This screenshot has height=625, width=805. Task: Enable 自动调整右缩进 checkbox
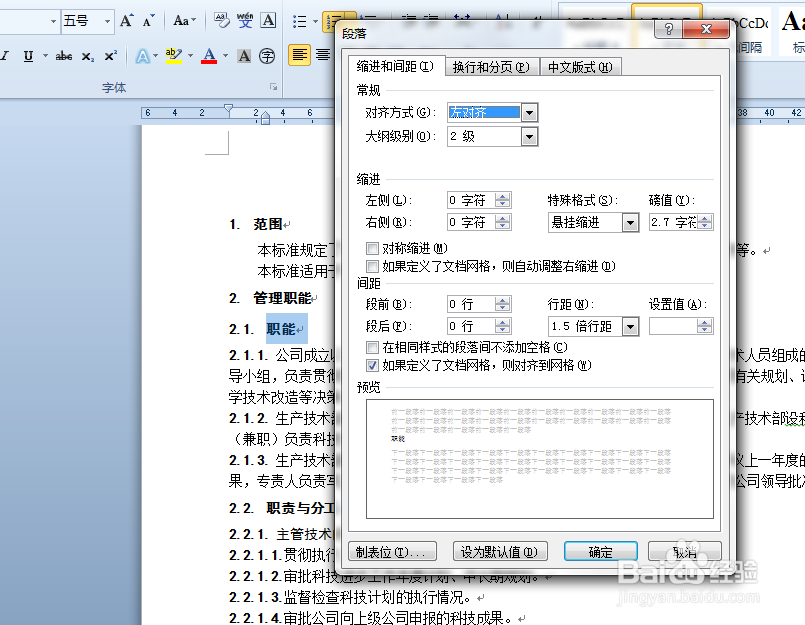(372, 266)
